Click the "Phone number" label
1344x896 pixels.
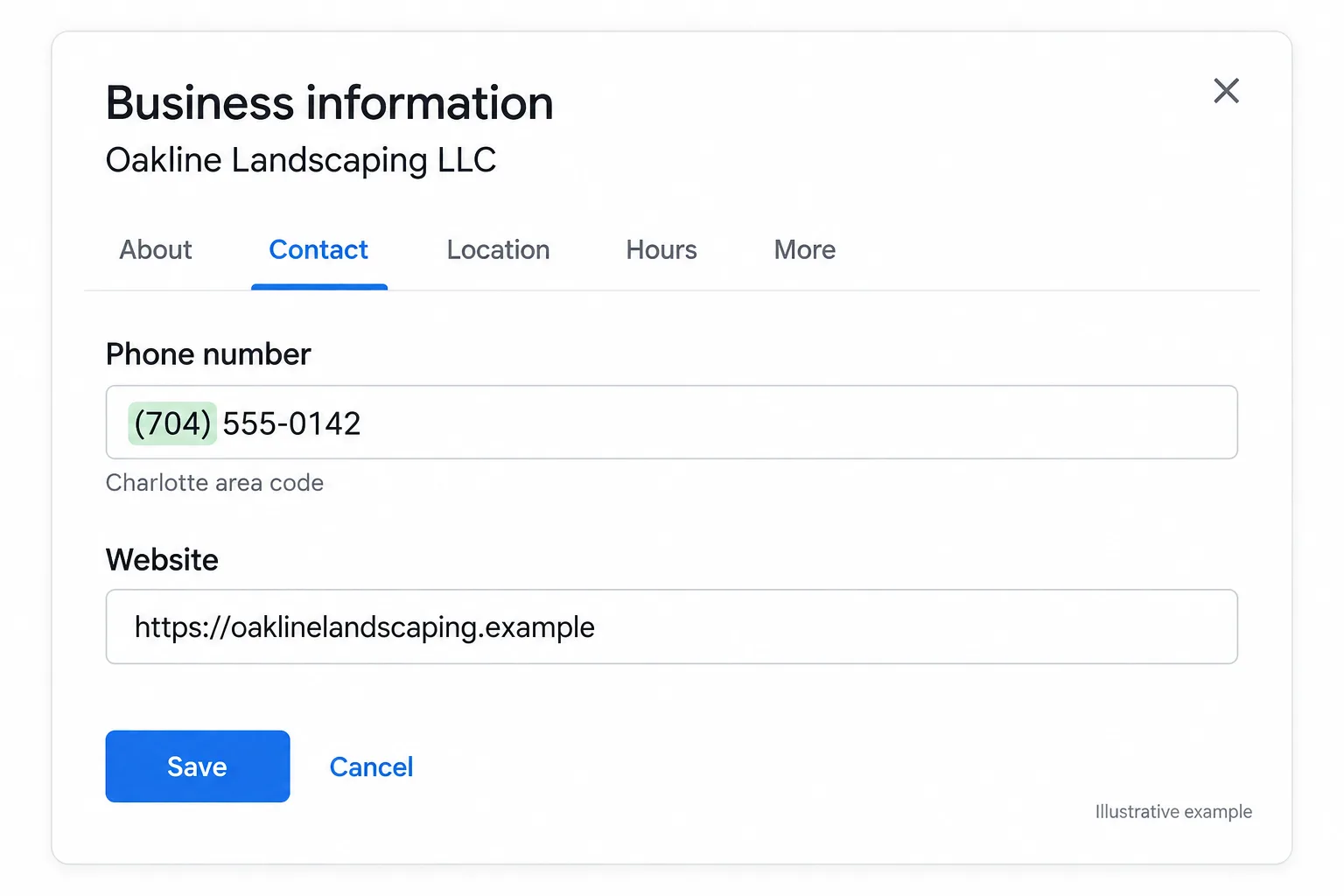[x=208, y=354]
